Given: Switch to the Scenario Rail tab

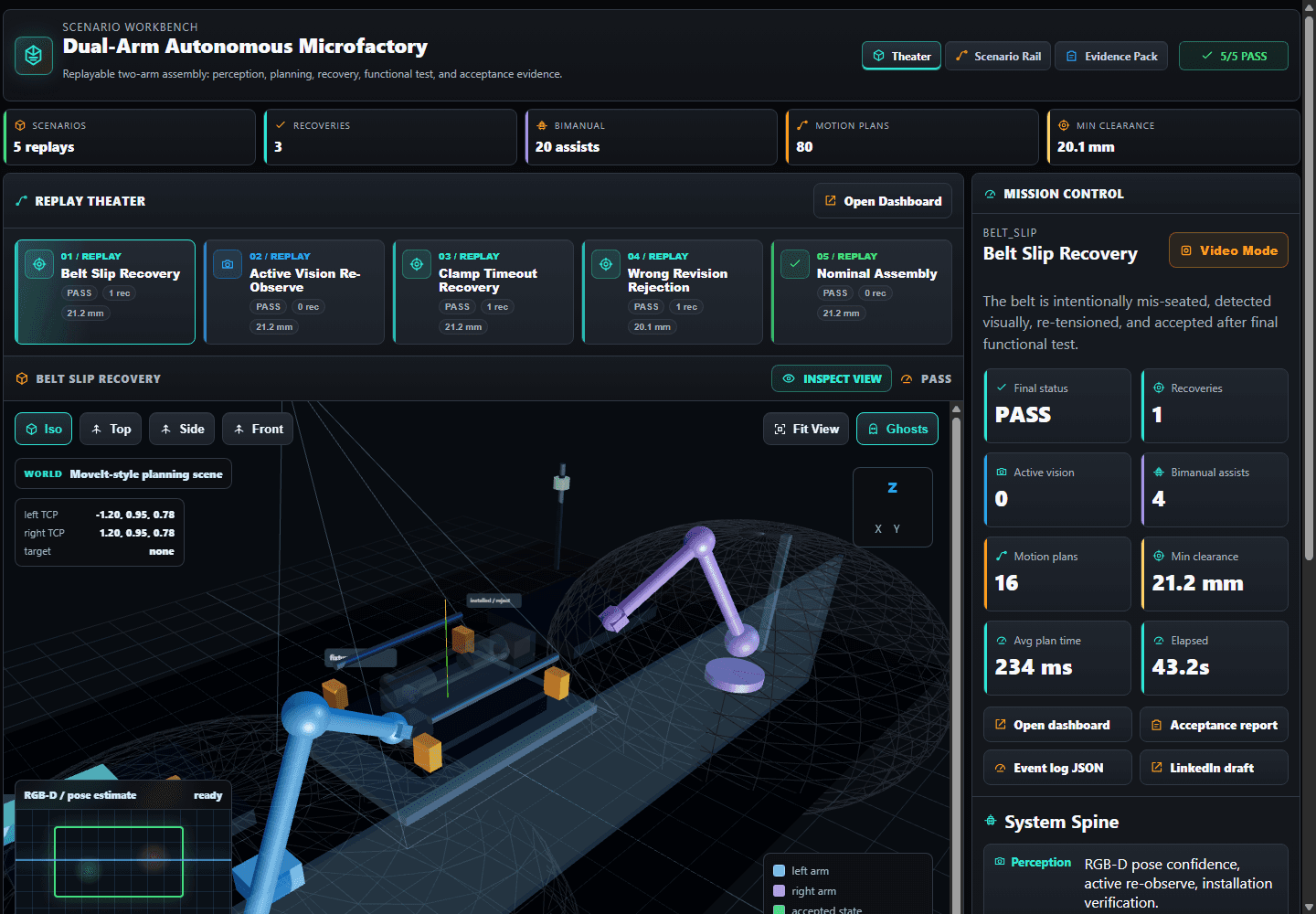Looking at the screenshot, I should (998, 56).
